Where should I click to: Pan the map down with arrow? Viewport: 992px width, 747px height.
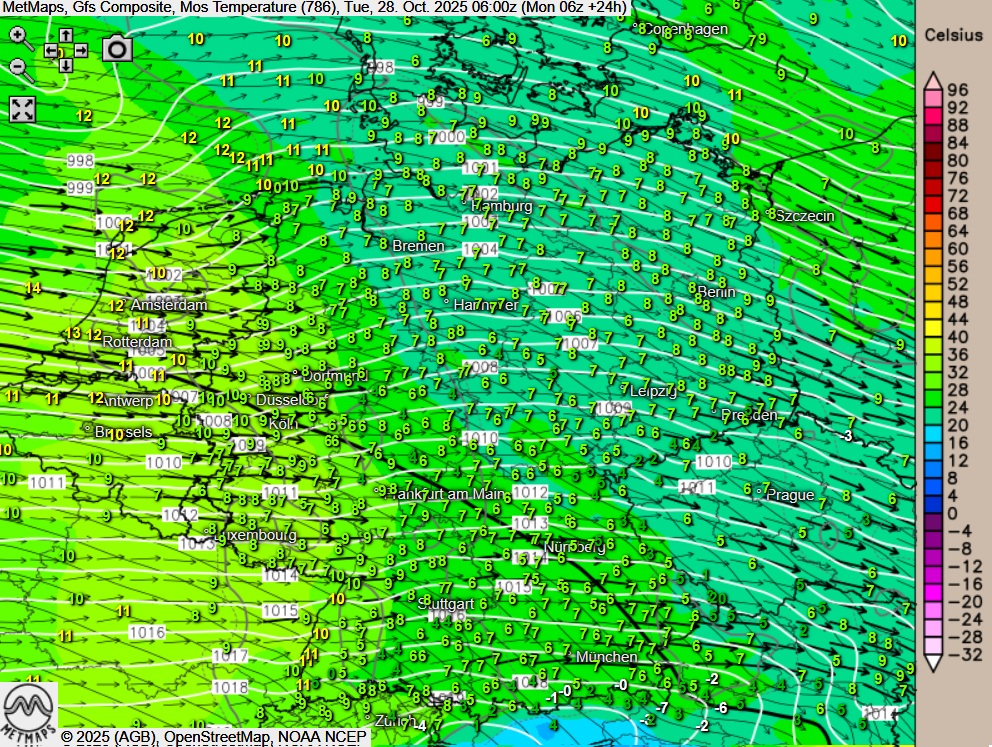coord(65,65)
